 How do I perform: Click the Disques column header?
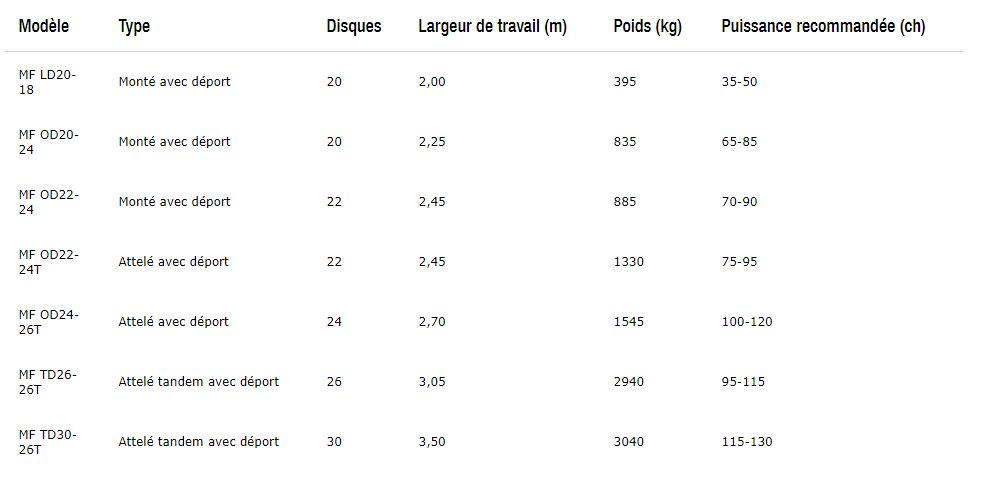pyautogui.click(x=354, y=27)
